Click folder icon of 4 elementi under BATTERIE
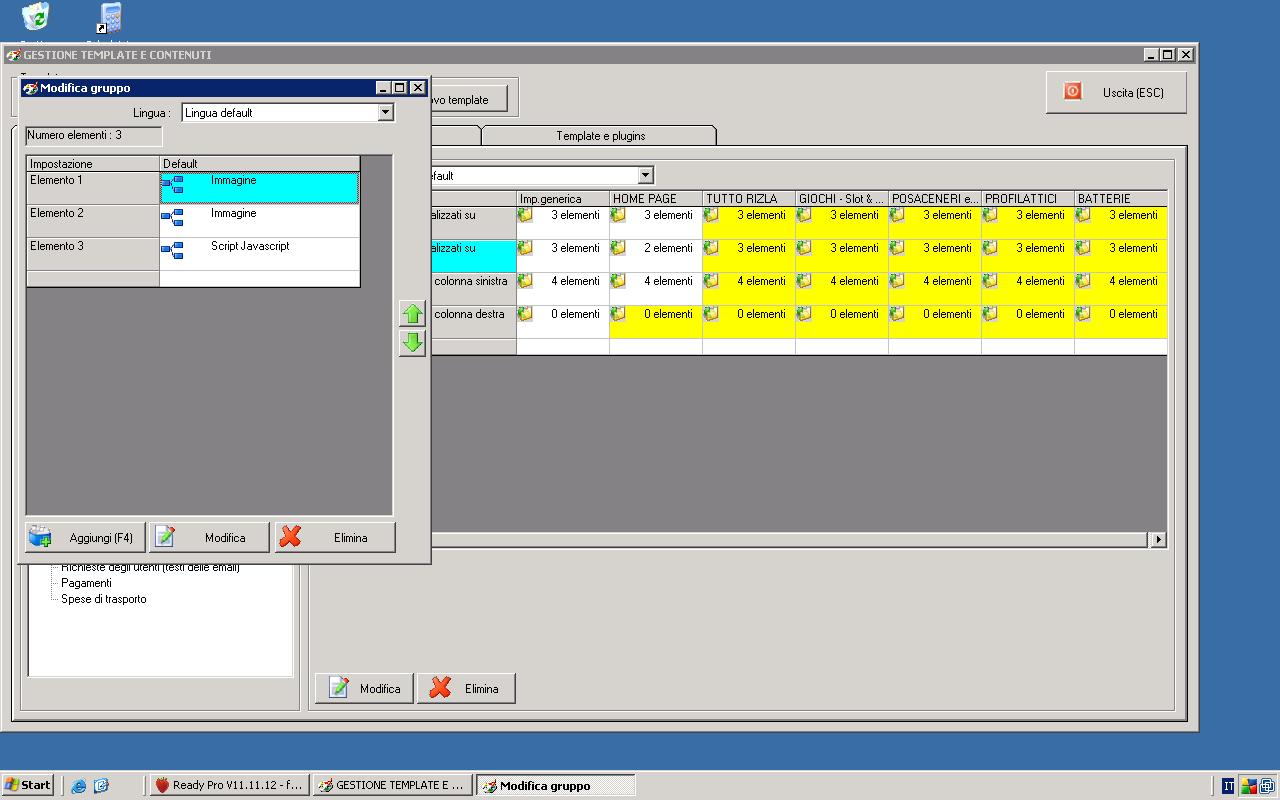Image resolution: width=1280 pixels, height=800 pixels. click(x=1083, y=281)
